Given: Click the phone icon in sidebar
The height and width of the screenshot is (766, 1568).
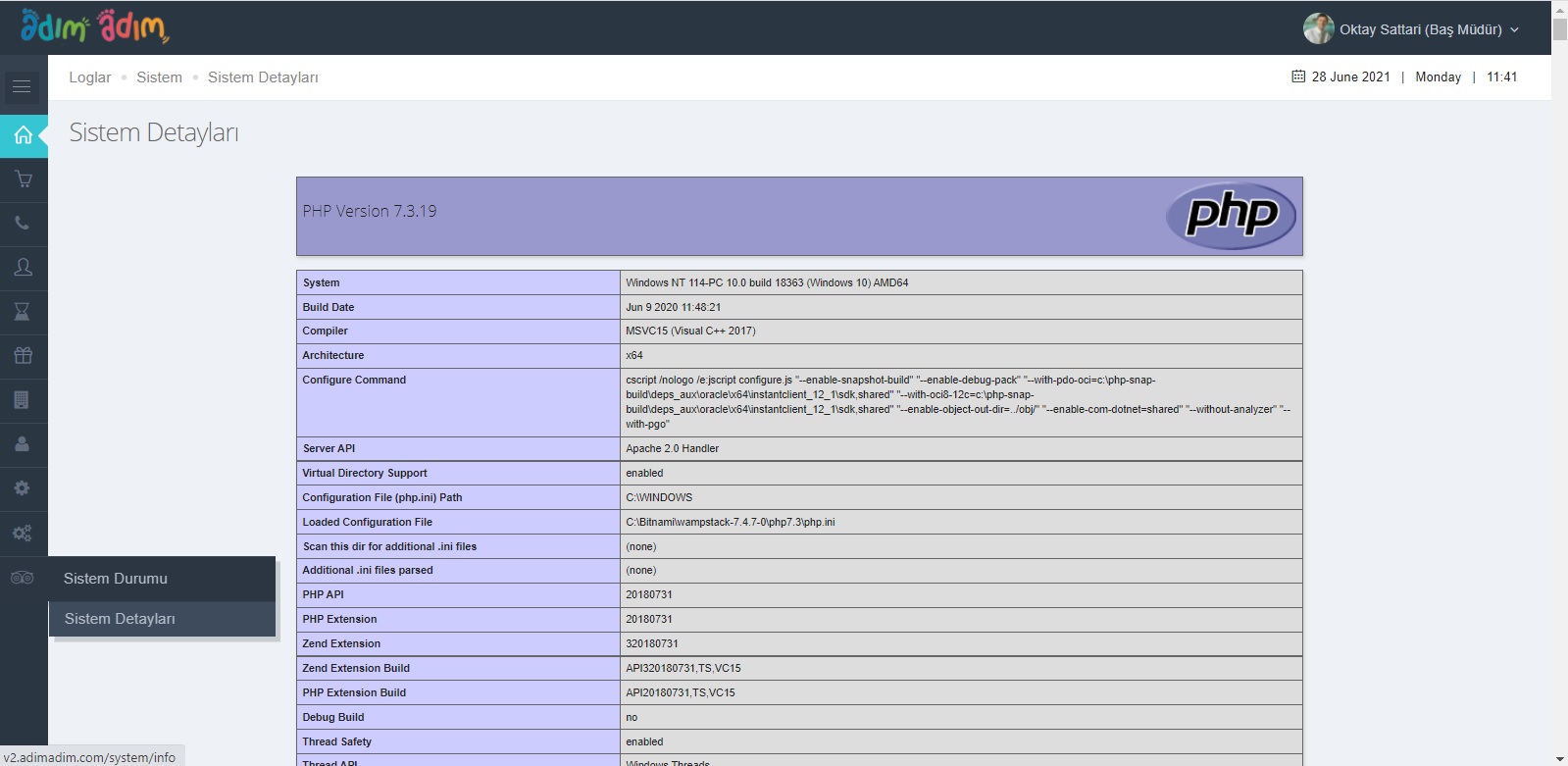Looking at the screenshot, I should 23,224.
